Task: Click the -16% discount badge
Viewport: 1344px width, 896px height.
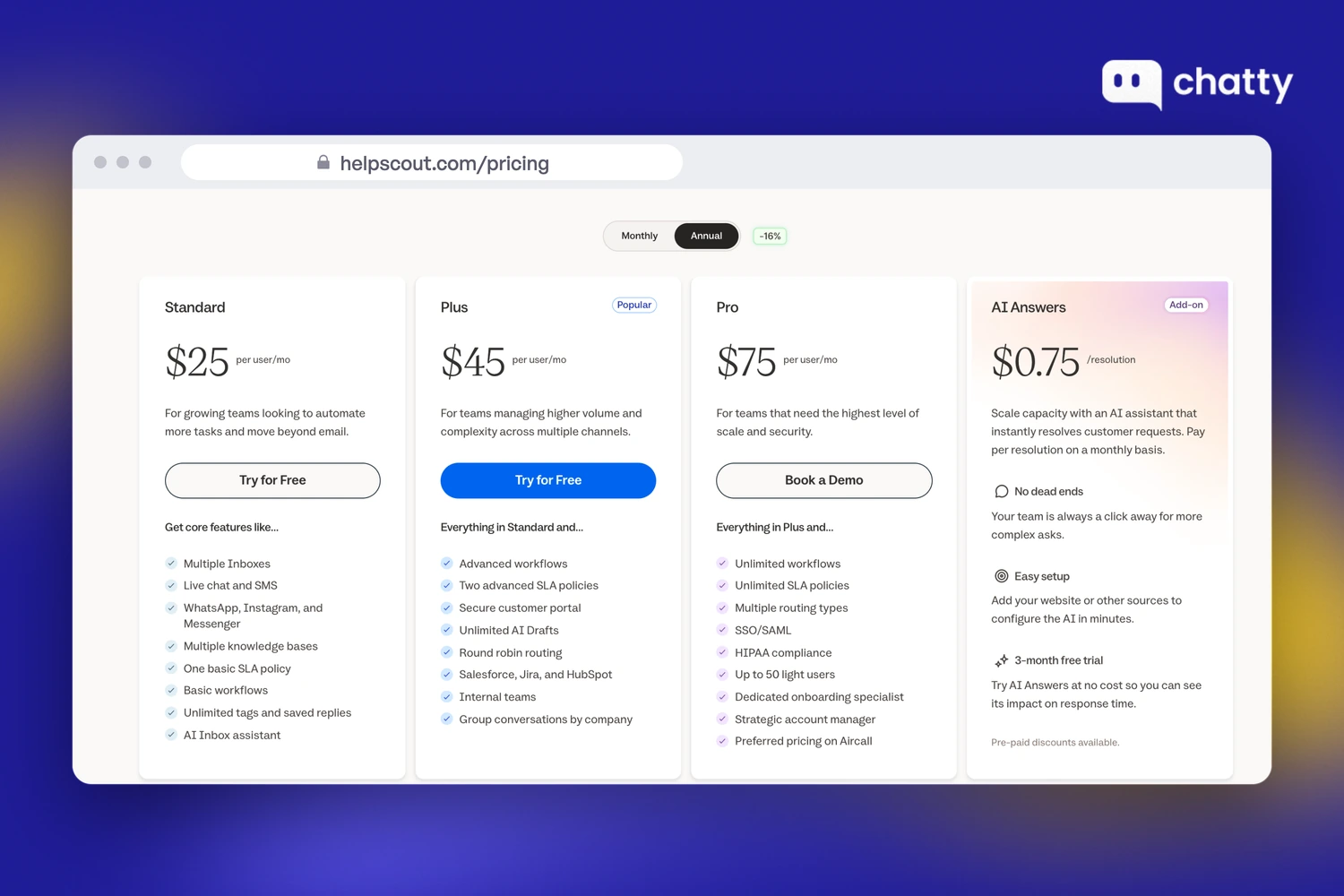Action: (770, 237)
